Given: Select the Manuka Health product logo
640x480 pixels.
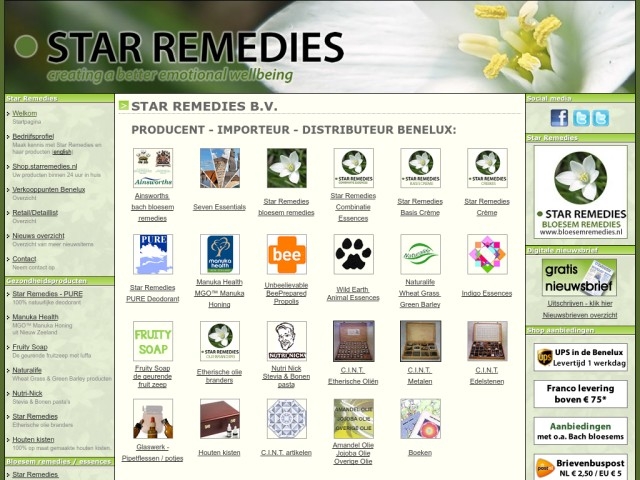Looking at the screenshot, I should [x=219, y=254].
